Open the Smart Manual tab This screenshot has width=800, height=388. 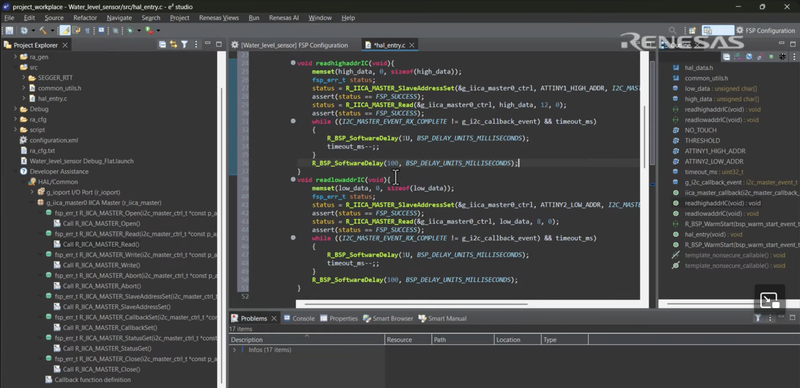tap(442, 318)
